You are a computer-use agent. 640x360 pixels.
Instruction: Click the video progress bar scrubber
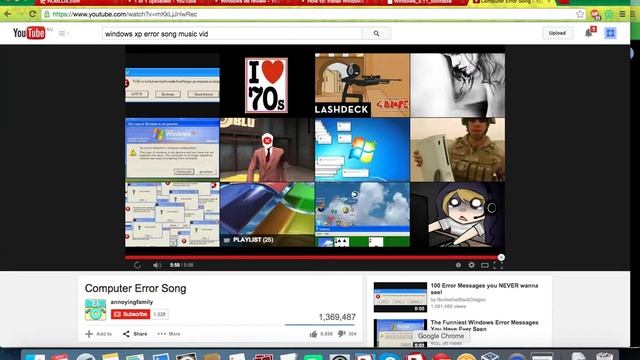coord(501,257)
